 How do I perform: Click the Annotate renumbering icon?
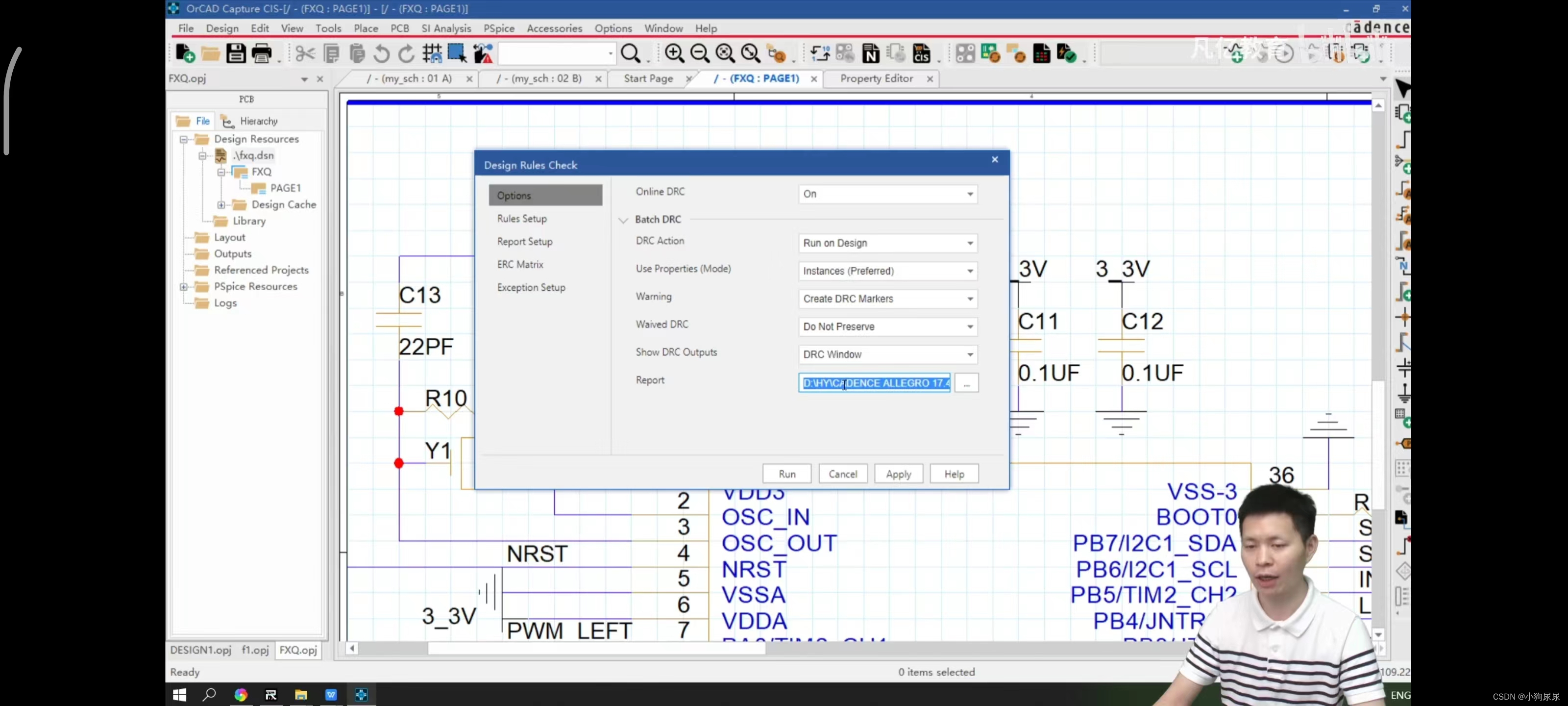(x=820, y=53)
